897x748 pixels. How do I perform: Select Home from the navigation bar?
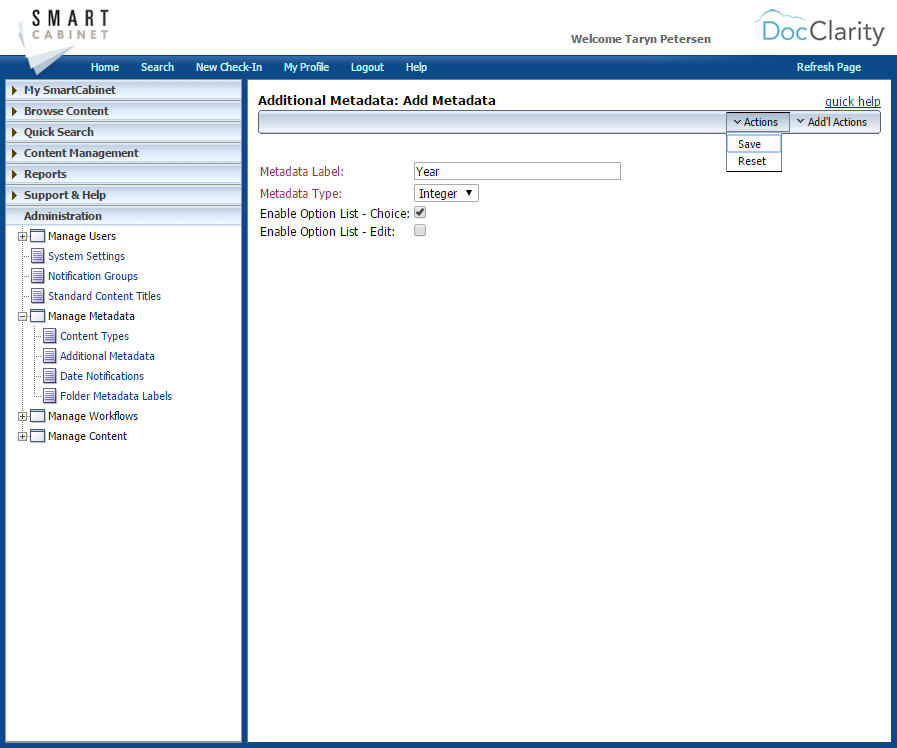pyautogui.click(x=104, y=67)
